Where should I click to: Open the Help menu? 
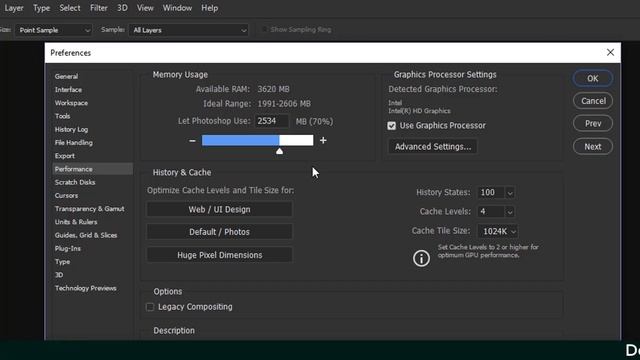pos(209,8)
